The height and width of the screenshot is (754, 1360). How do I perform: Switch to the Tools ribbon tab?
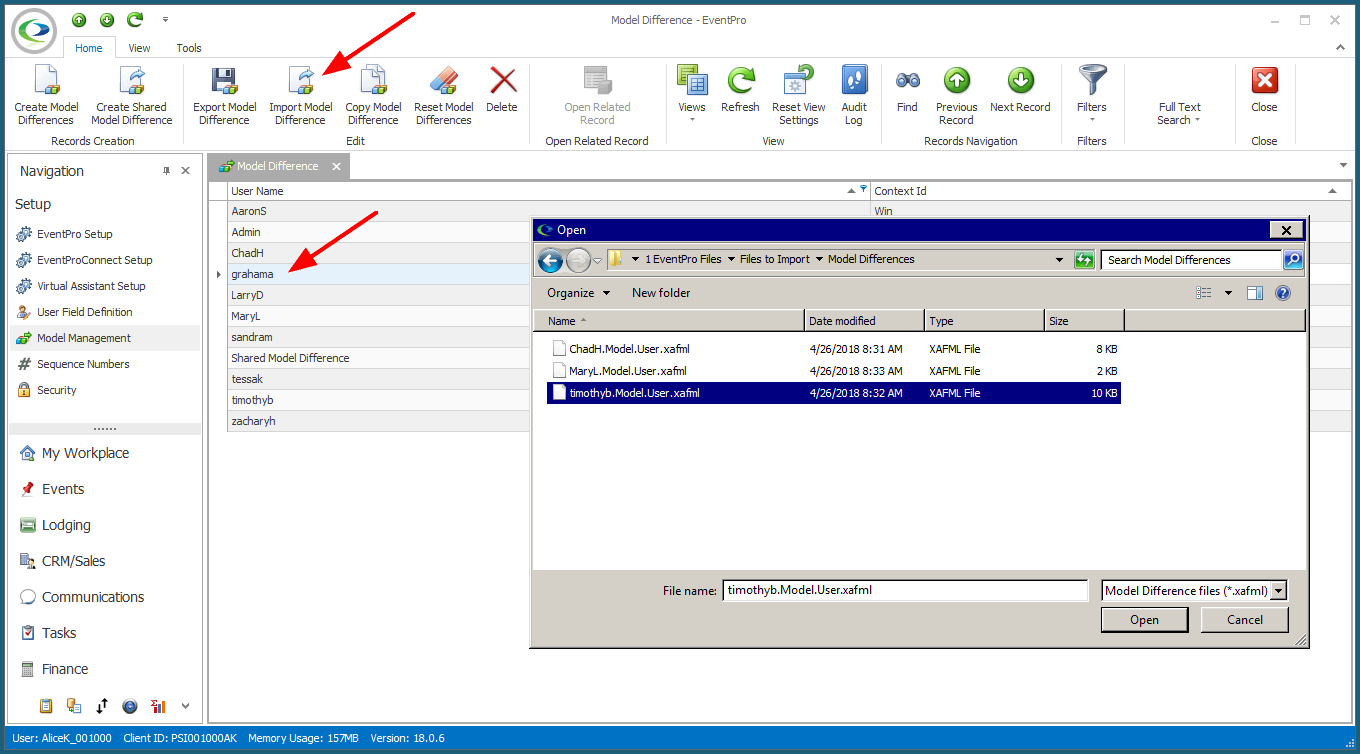tap(189, 48)
